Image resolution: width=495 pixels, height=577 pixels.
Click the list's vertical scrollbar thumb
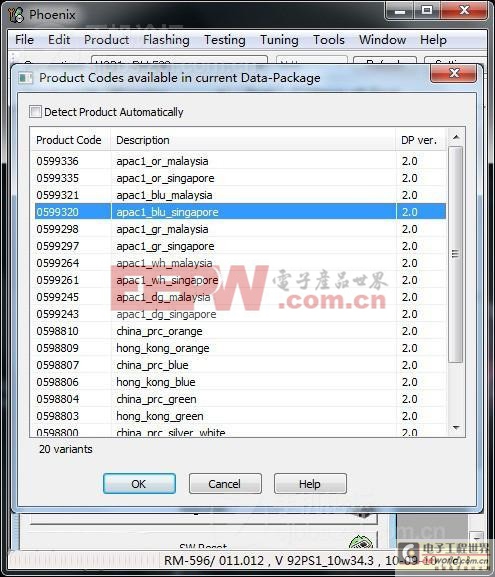click(456, 254)
